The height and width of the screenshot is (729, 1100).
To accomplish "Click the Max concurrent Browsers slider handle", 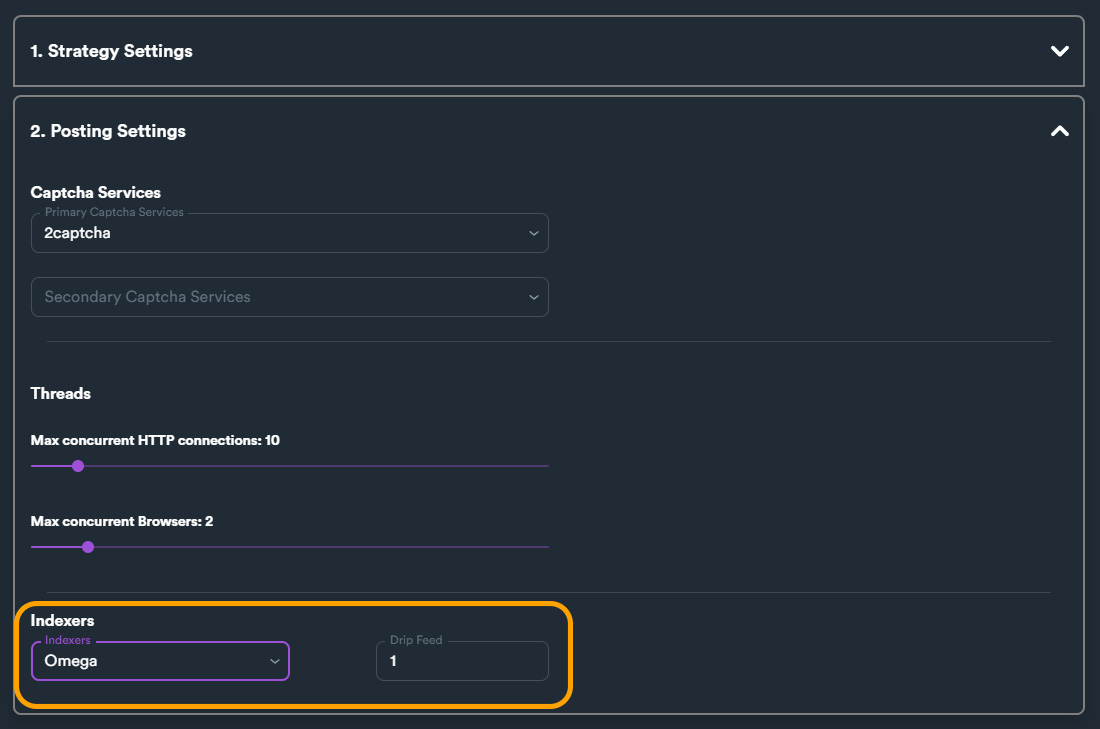I will [x=88, y=547].
